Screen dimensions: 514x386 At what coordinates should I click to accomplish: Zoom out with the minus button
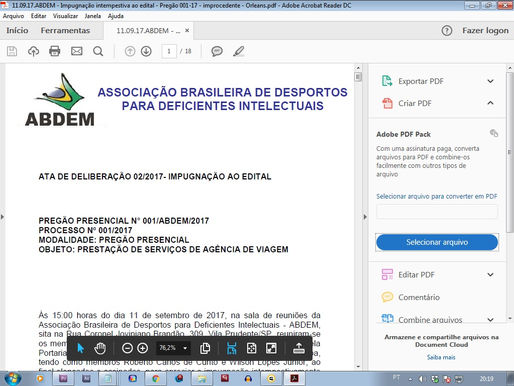pos(127,348)
